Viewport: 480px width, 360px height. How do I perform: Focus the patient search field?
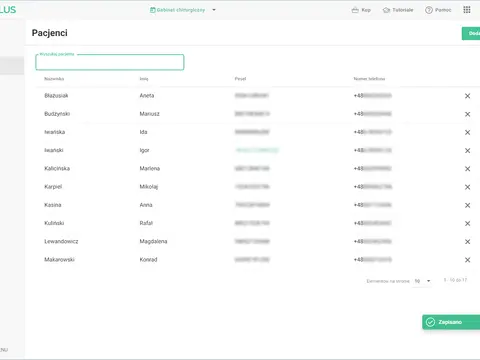click(110, 62)
